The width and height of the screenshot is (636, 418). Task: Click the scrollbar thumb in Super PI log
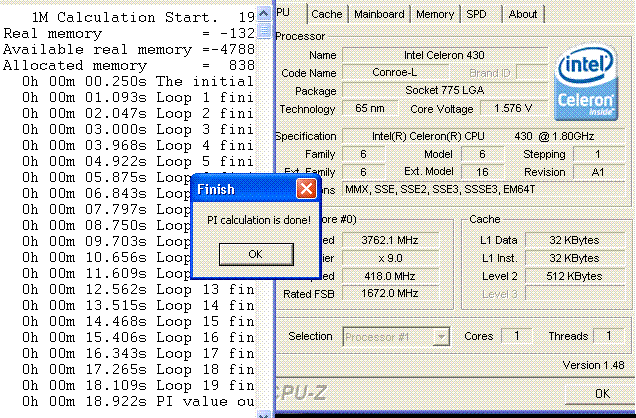pyautogui.click(x=264, y=30)
